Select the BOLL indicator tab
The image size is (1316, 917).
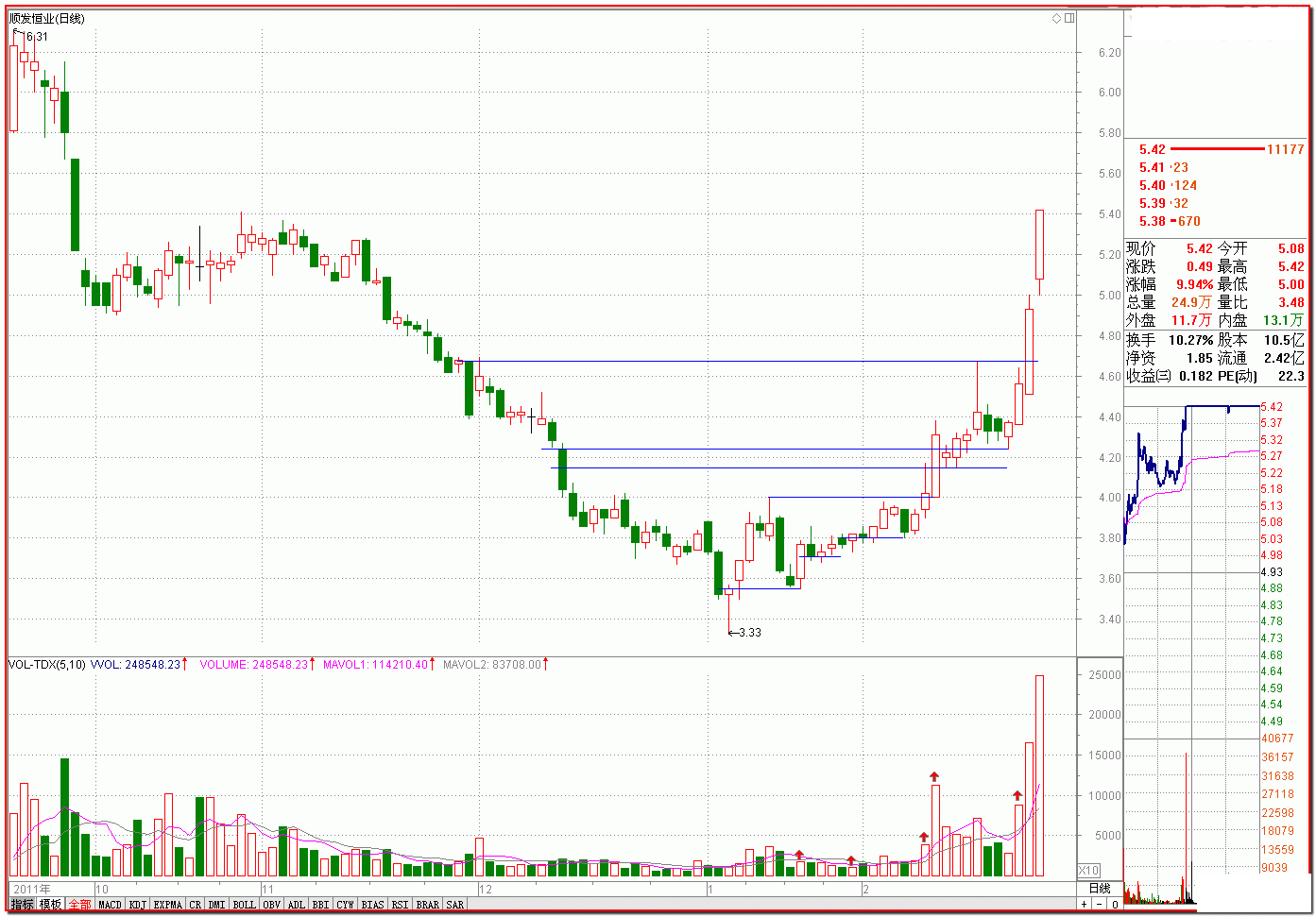245,905
